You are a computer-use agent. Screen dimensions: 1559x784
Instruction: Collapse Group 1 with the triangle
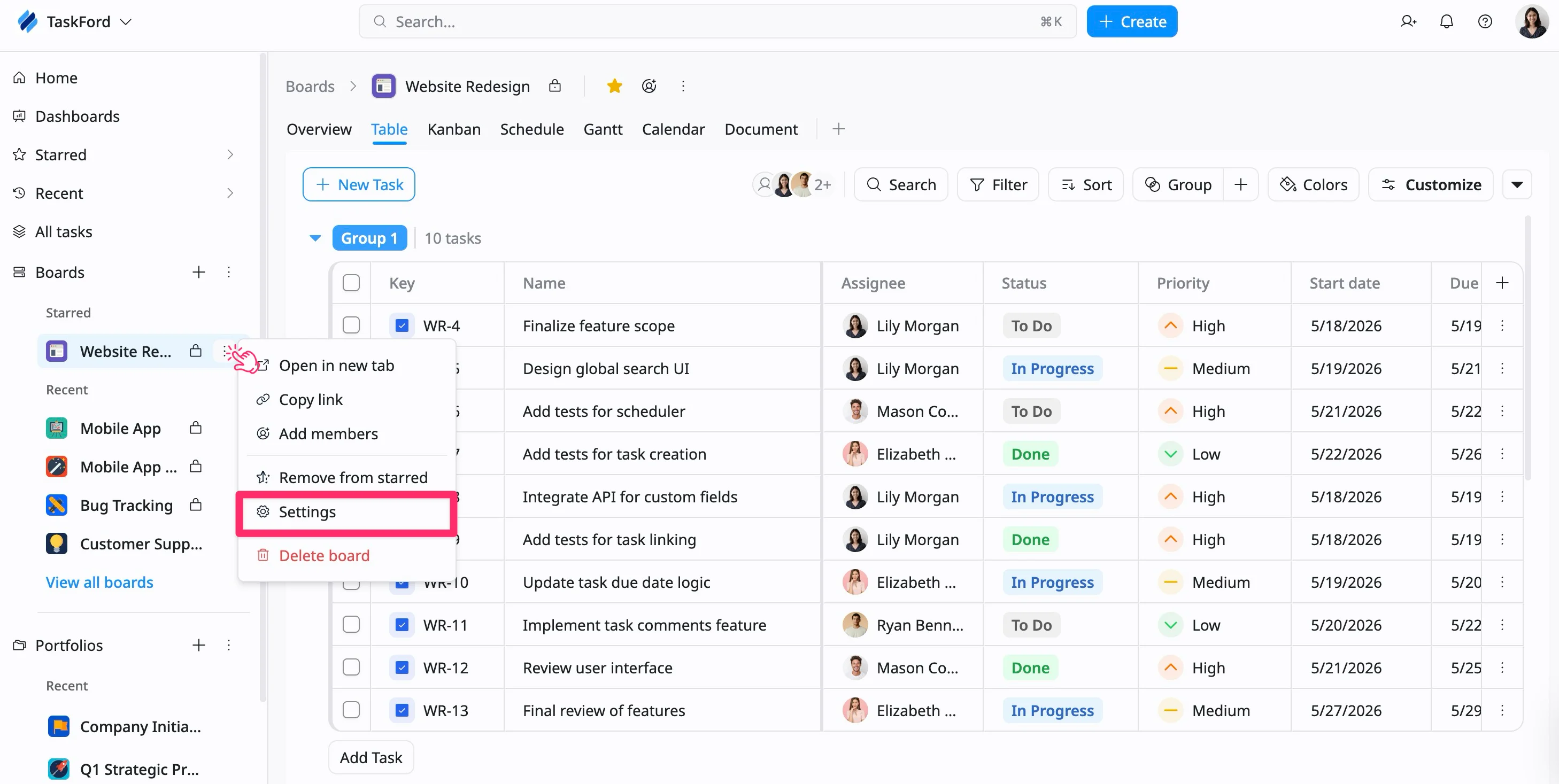pyautogui.click(x=315, y=238)
